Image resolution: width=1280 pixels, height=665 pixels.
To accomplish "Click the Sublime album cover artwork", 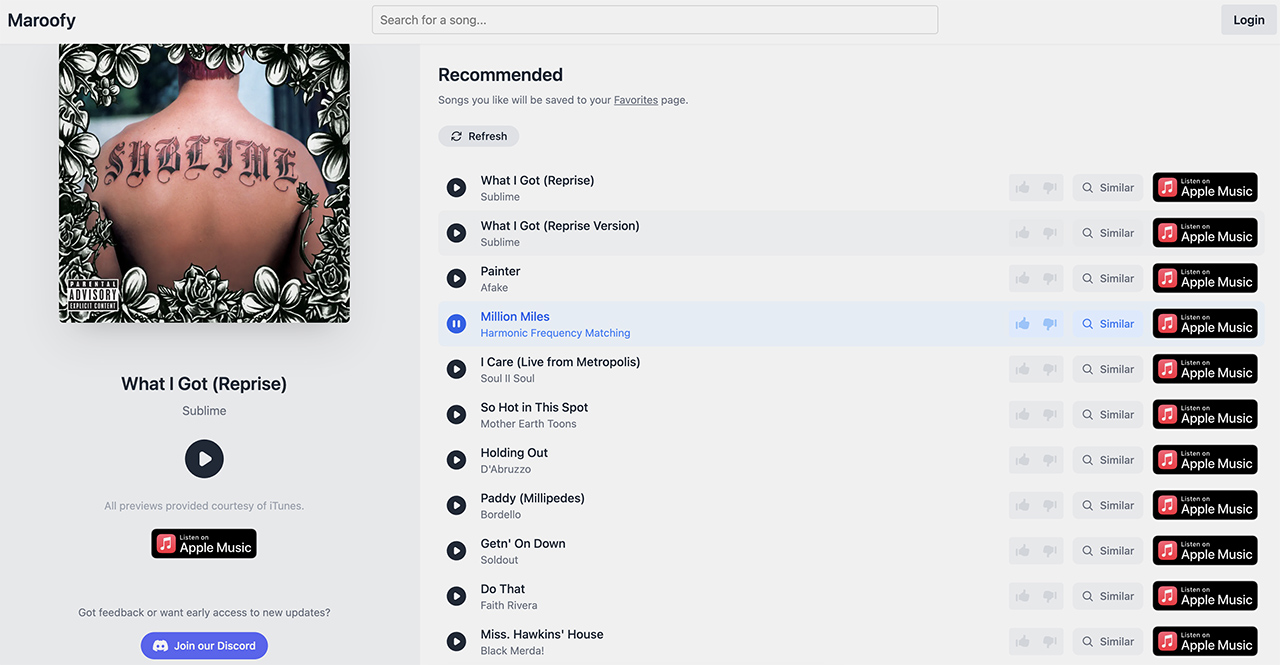I will (204, 182).
